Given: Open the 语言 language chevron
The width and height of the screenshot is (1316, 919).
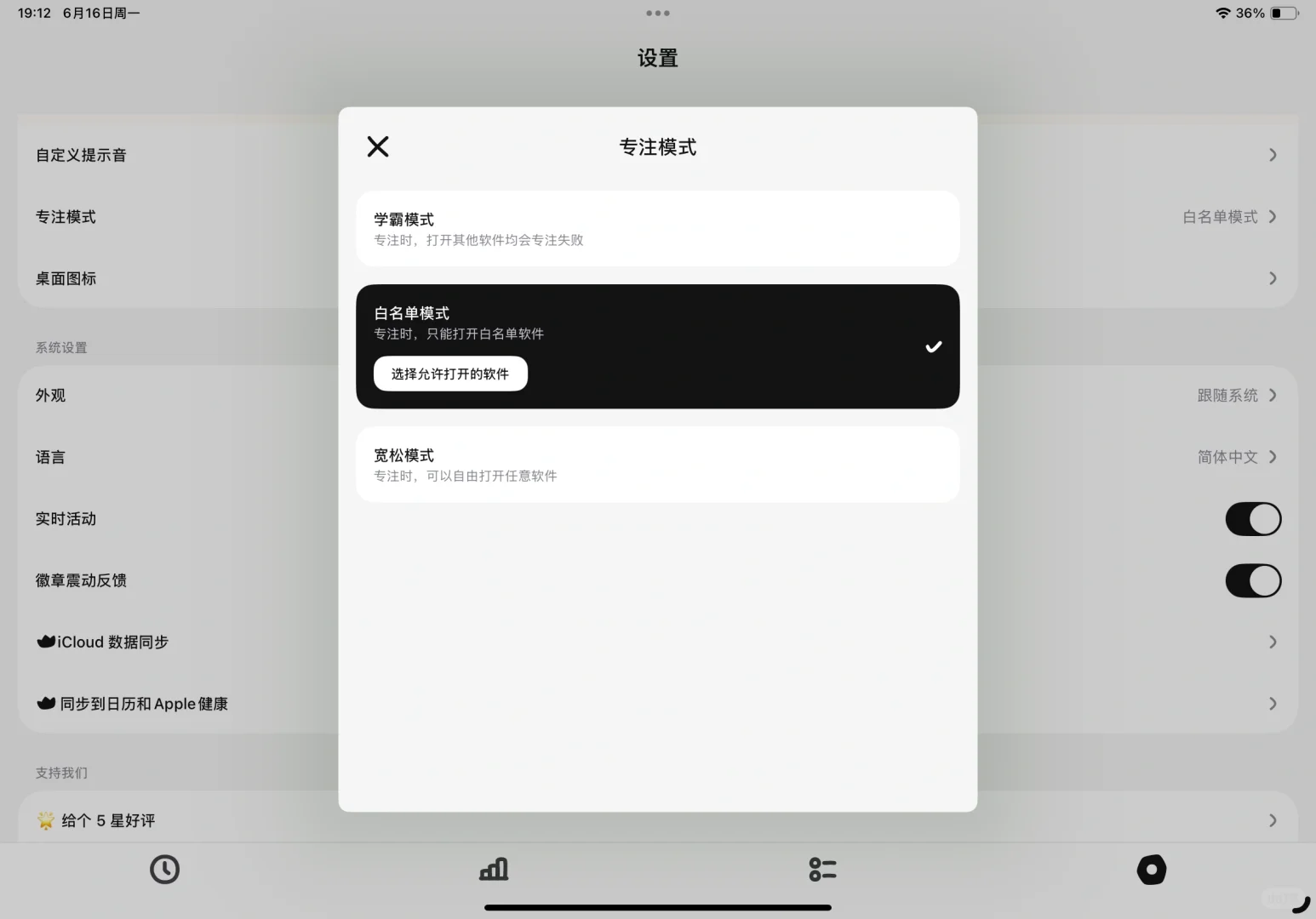Looking at the screenshot, I should click(x=1272, y=457).
